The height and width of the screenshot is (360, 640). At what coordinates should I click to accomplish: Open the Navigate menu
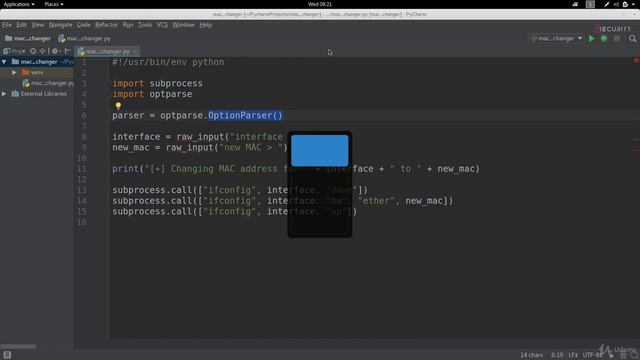[60, 25]
